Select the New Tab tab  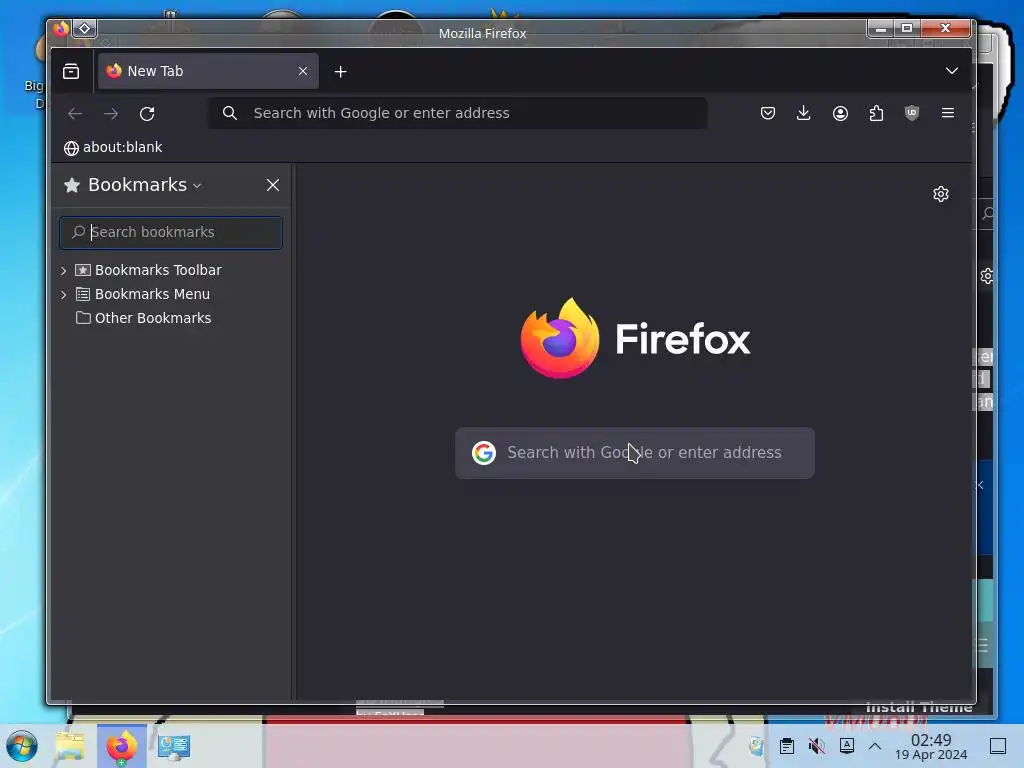[208, 71]
